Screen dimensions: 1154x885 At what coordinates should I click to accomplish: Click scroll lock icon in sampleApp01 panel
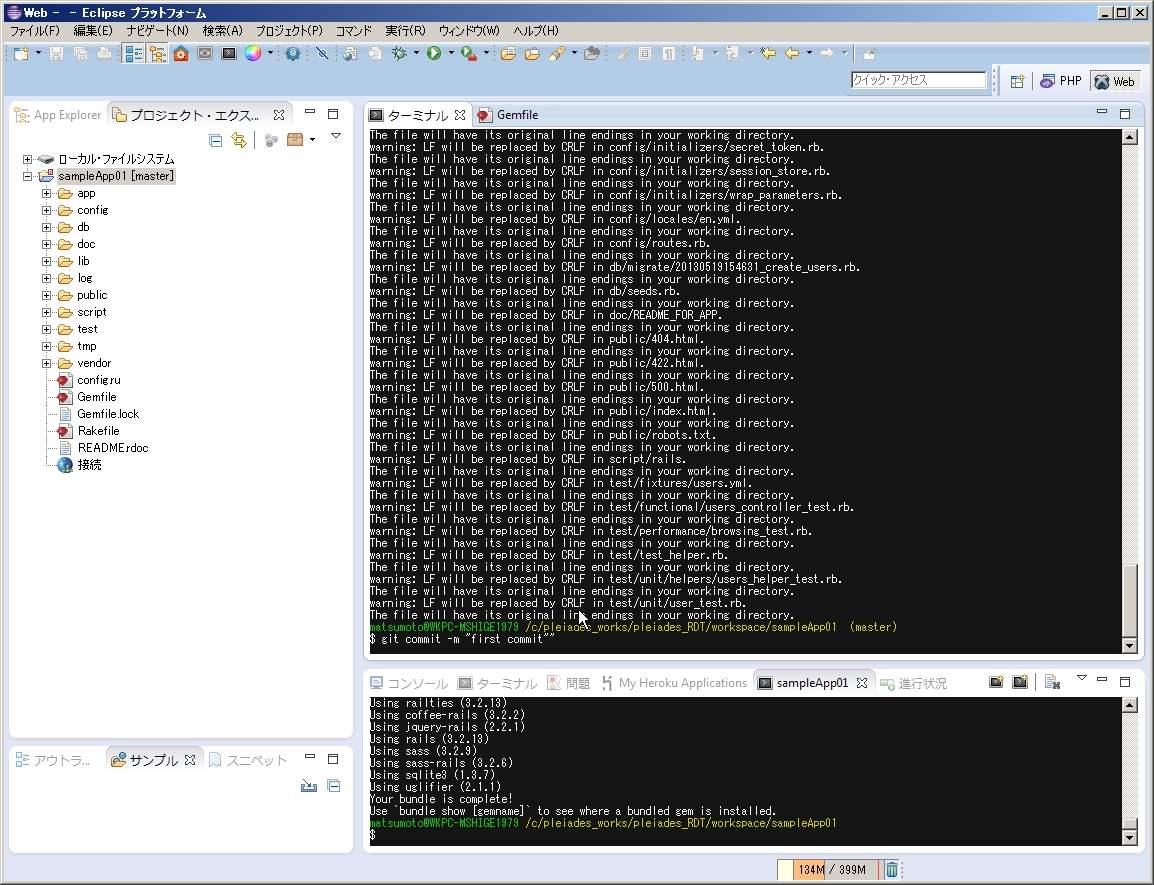coord(1052,683)
